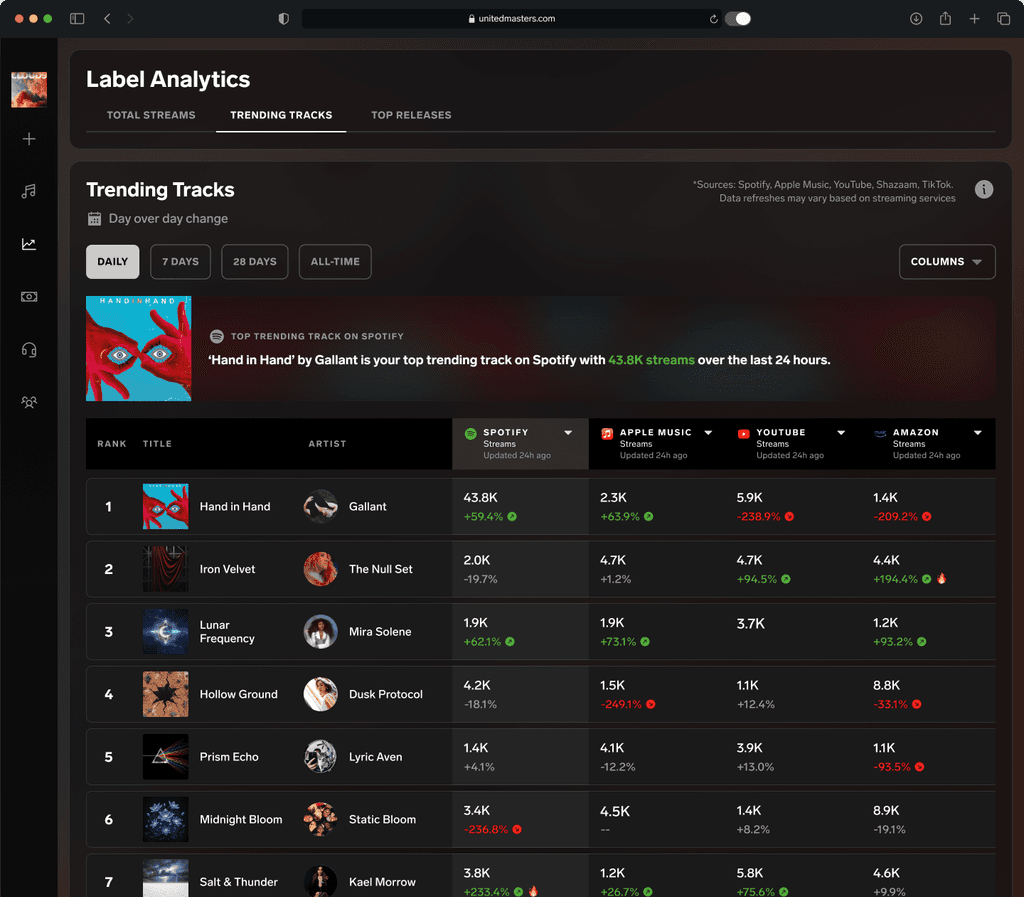Click the RANK column header

pos(112,444)
